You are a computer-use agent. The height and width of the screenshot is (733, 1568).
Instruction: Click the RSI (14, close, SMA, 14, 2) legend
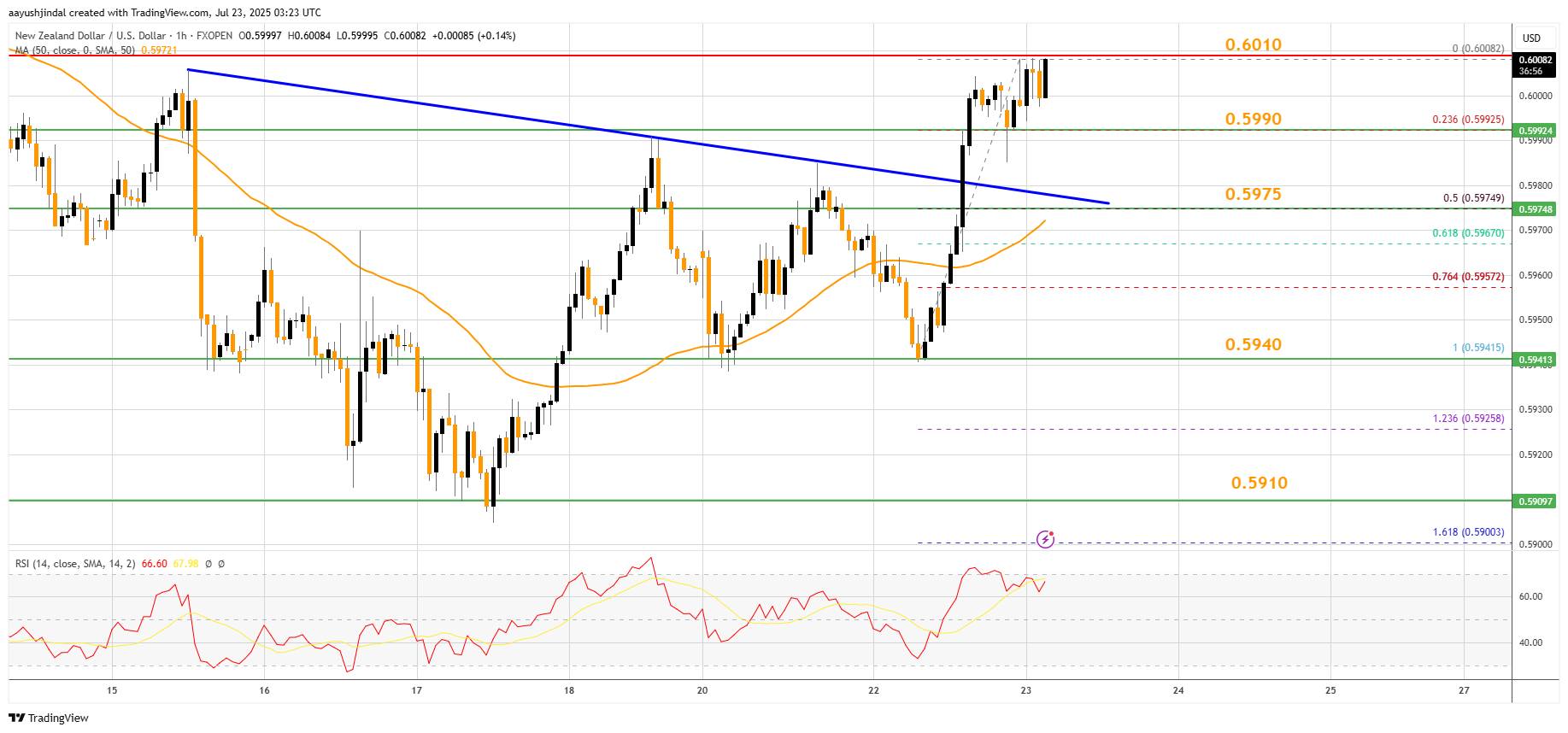click(x=75, y=564)
